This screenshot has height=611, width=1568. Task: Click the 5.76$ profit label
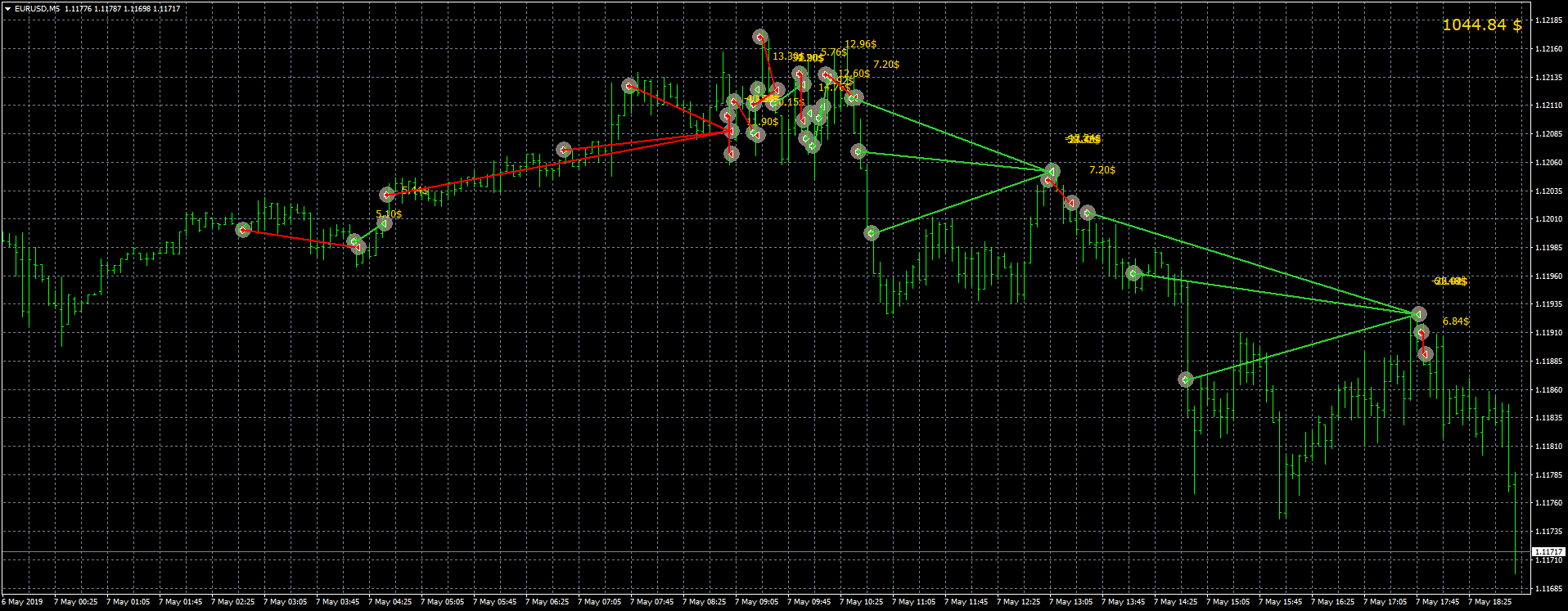[834, 52]
